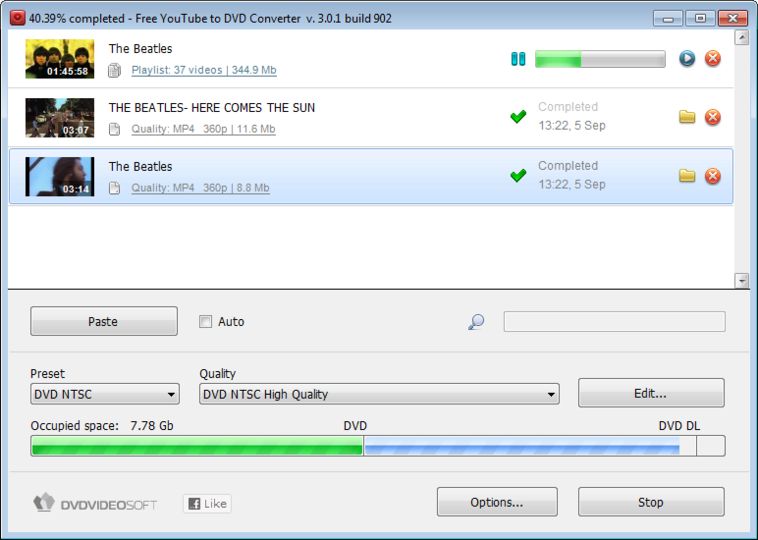Click the green checkmark on the selected Beatles row
The width and height of the screenshot is (758, 540).
pos(518,175)
